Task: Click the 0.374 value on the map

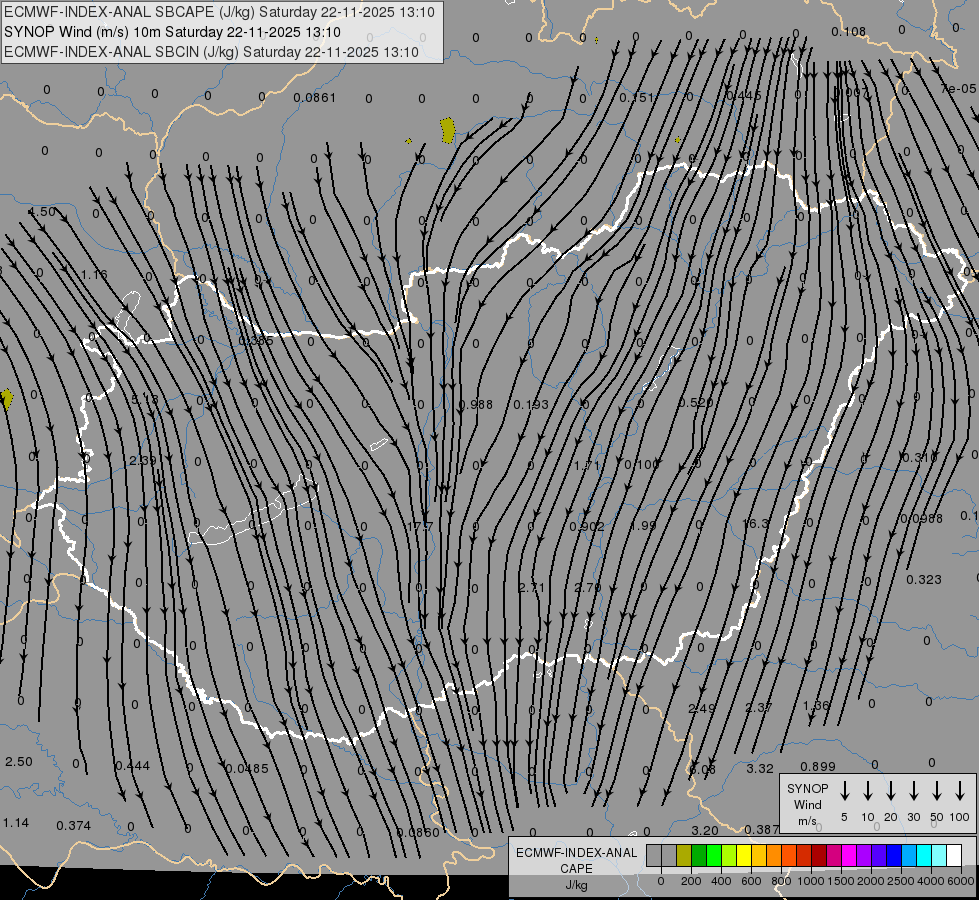Action: click(74, 826)
